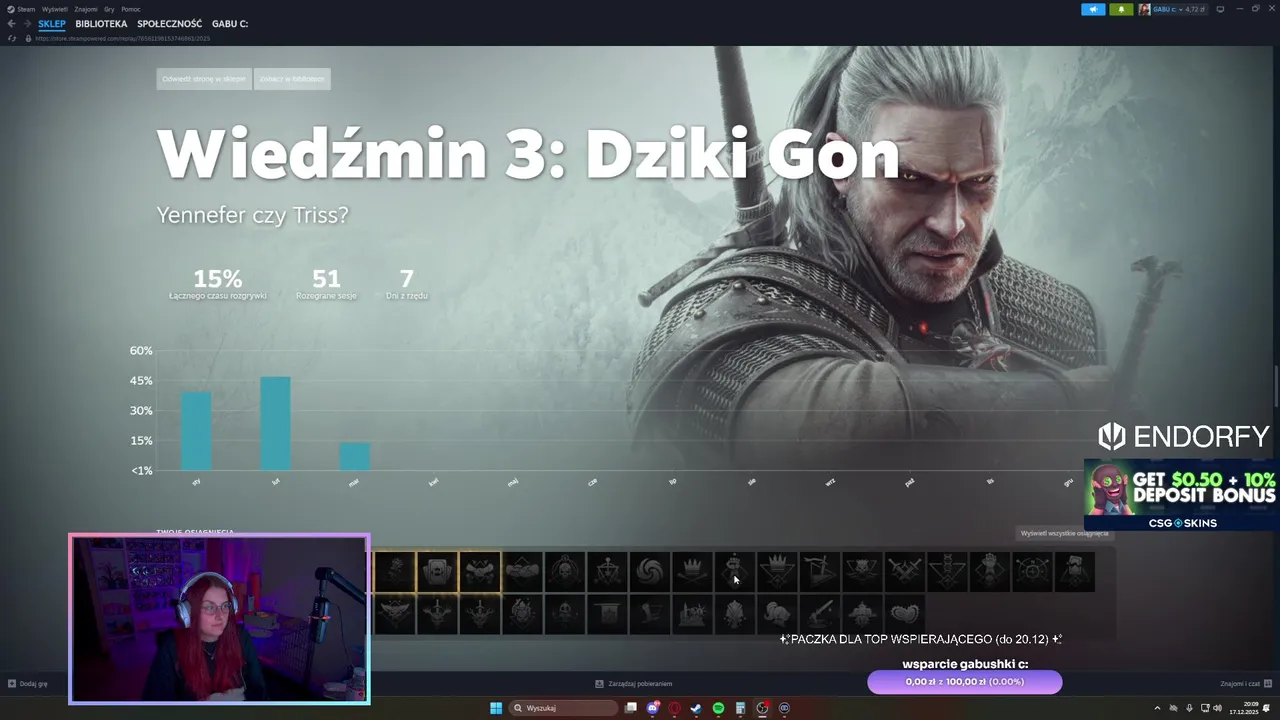Select the swirl achievement icon

click(650, 572)
